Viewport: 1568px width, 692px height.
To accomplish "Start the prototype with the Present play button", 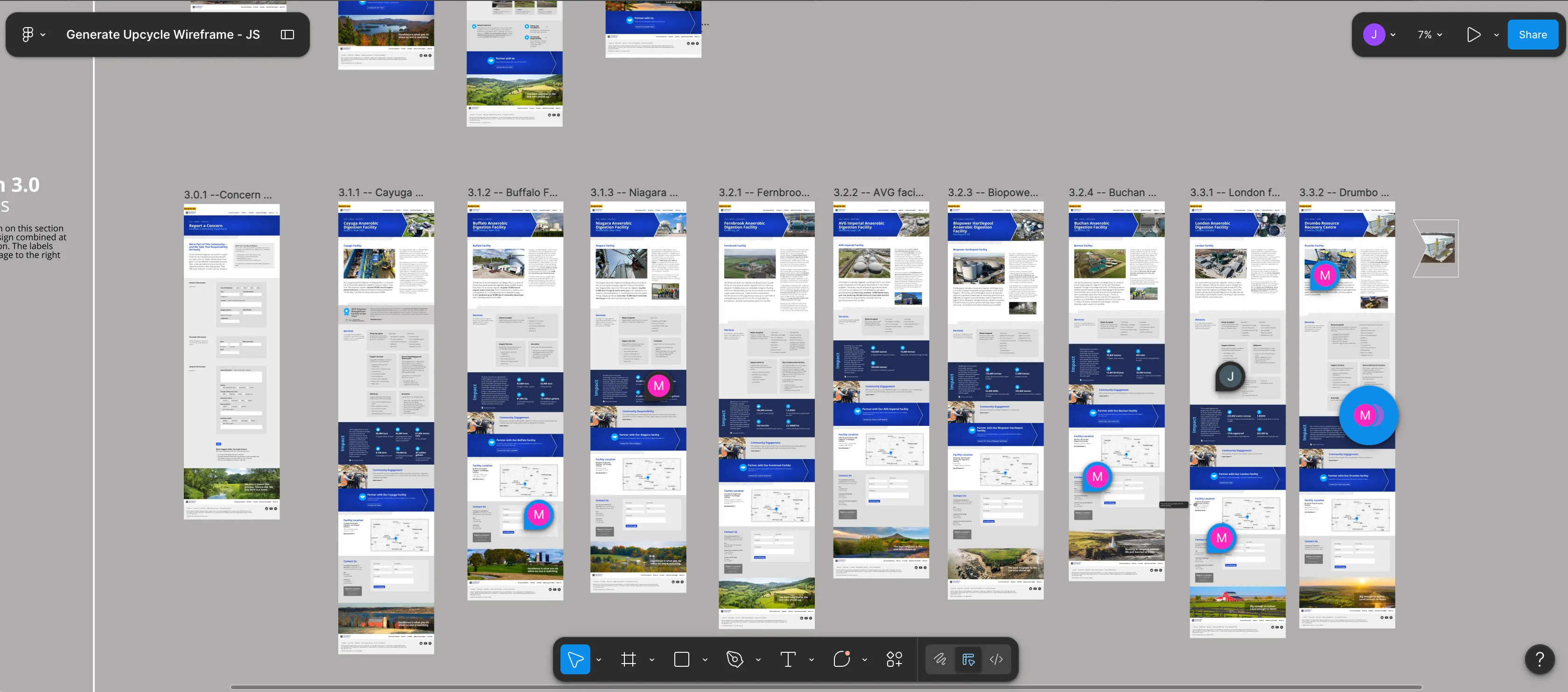I will [1473, 35].
